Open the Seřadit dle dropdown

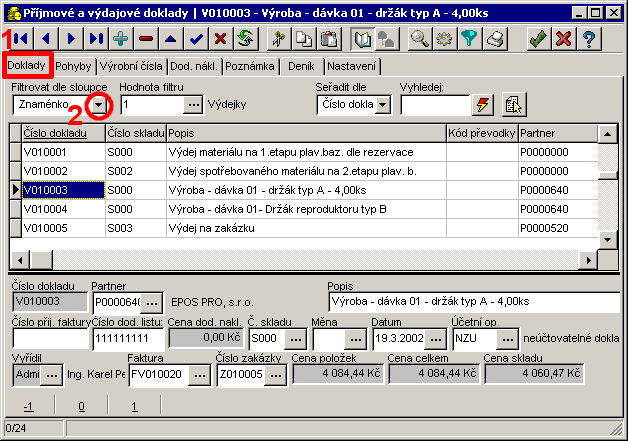(382, 105)
